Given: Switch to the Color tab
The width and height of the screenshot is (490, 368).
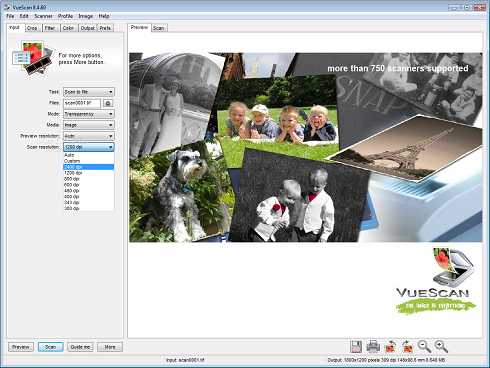Looking at the screenshot, I should coord(68,28).
